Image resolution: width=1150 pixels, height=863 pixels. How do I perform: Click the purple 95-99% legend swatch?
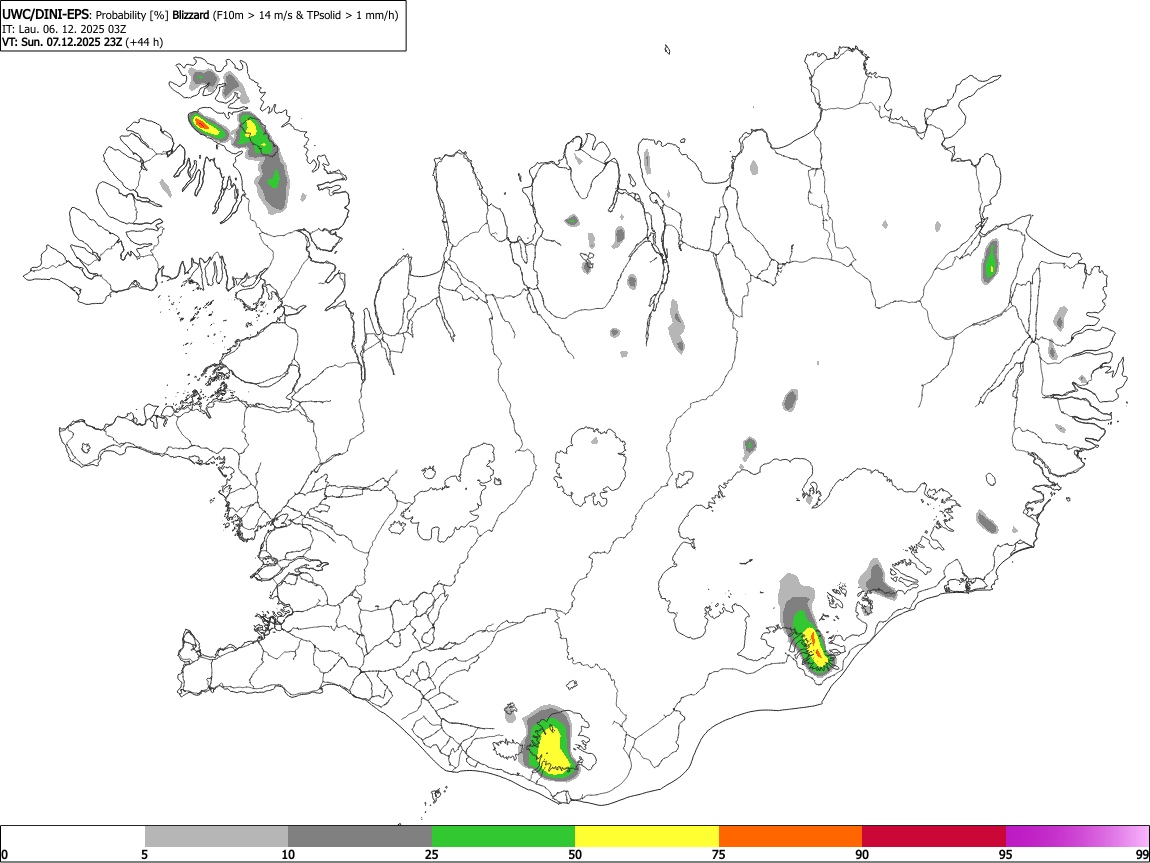tap(1077, 837)
